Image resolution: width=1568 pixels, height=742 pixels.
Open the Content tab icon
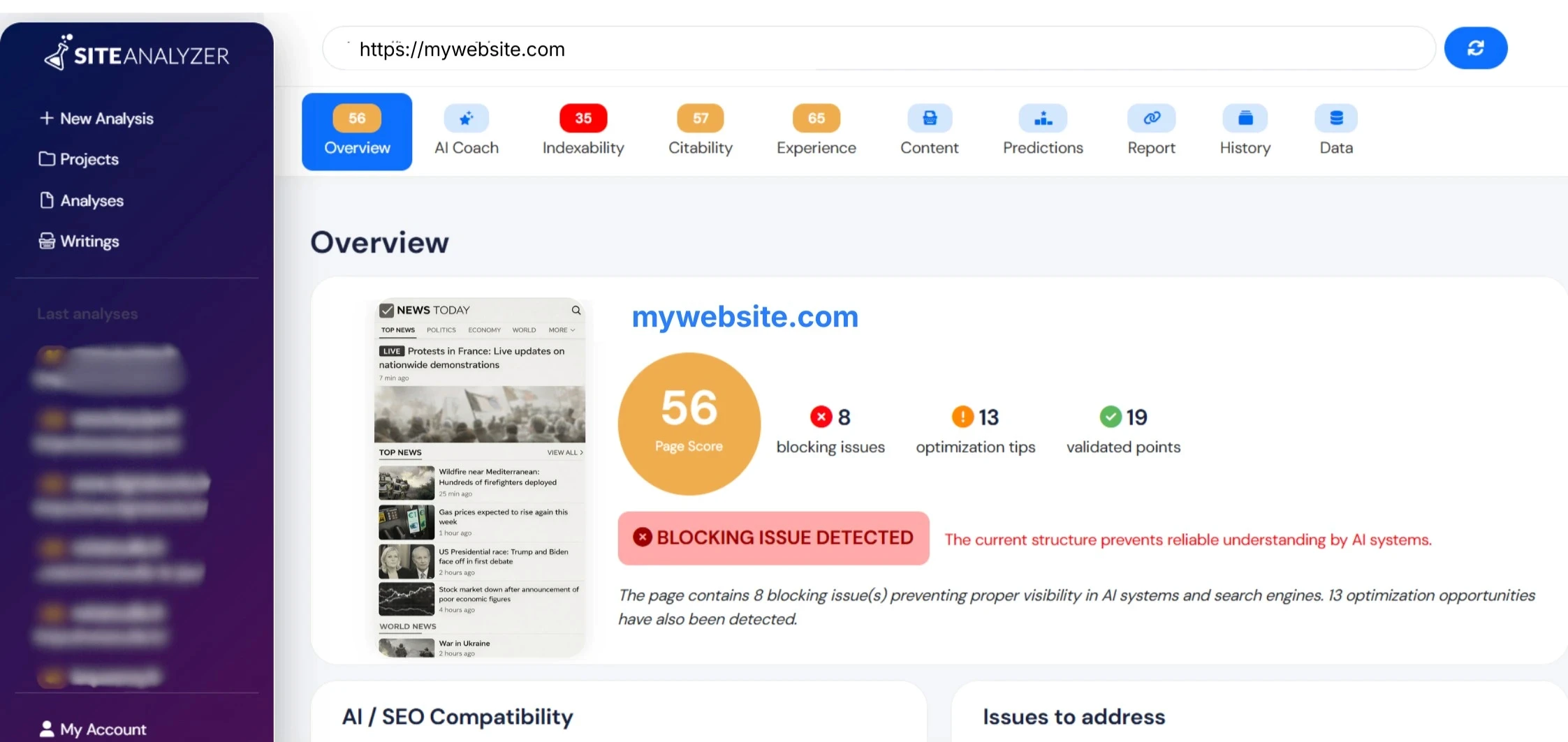coord(930,118)
